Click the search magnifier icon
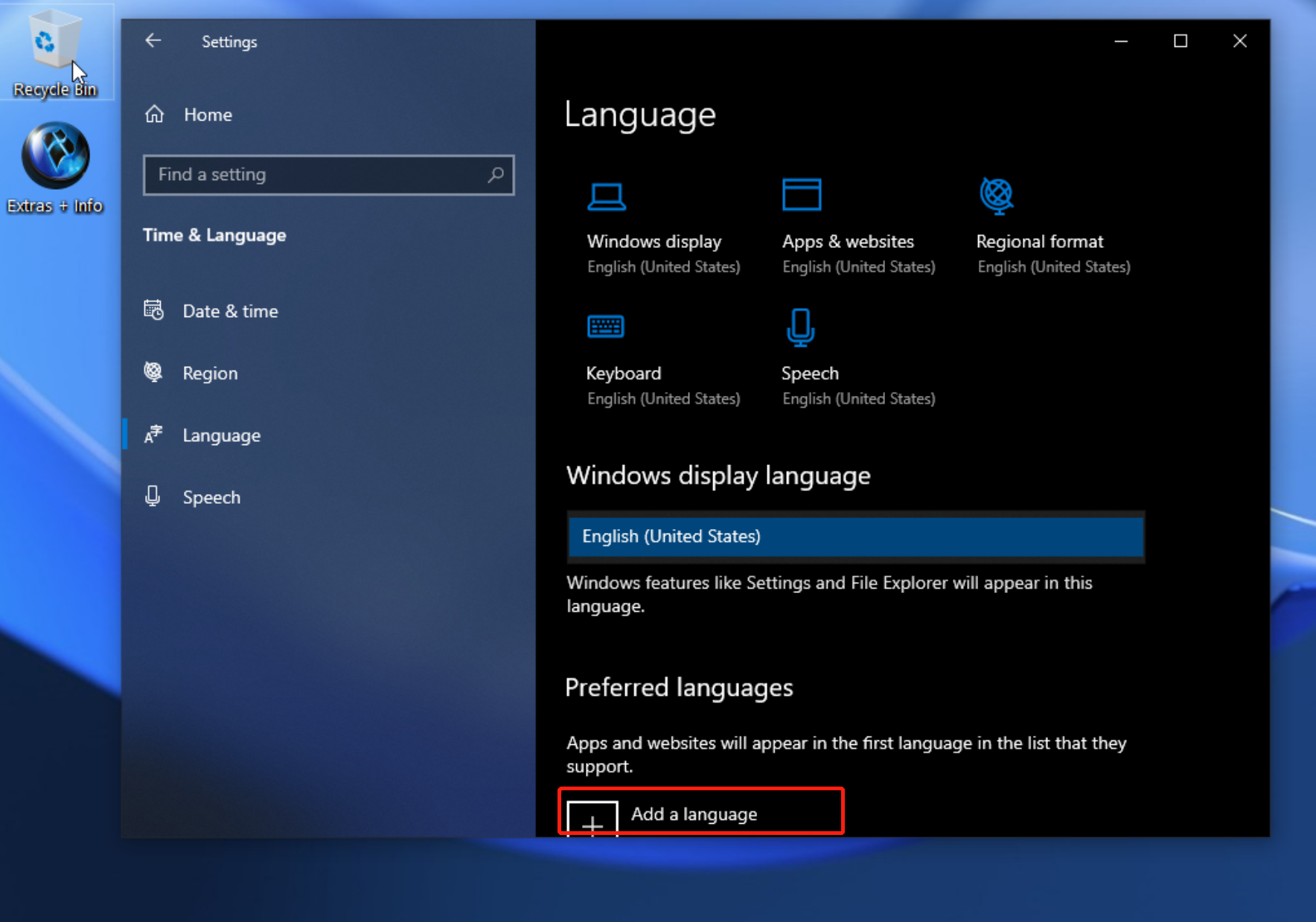 click(496, 175)
